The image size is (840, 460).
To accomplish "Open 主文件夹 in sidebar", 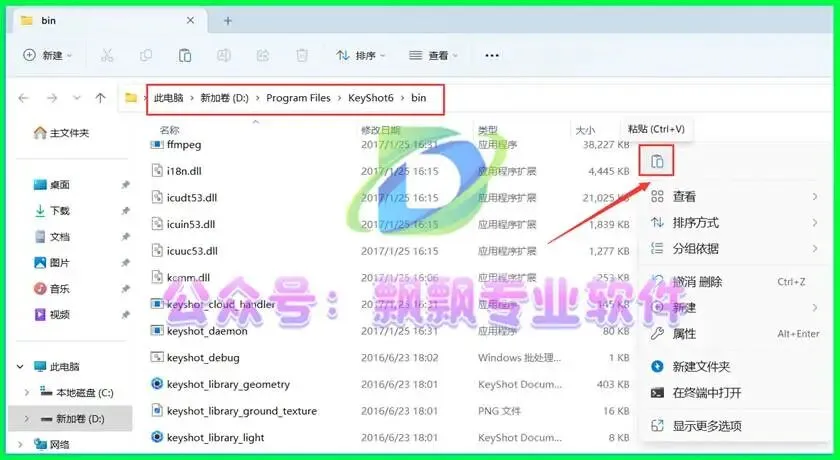I will pos(62,132).
